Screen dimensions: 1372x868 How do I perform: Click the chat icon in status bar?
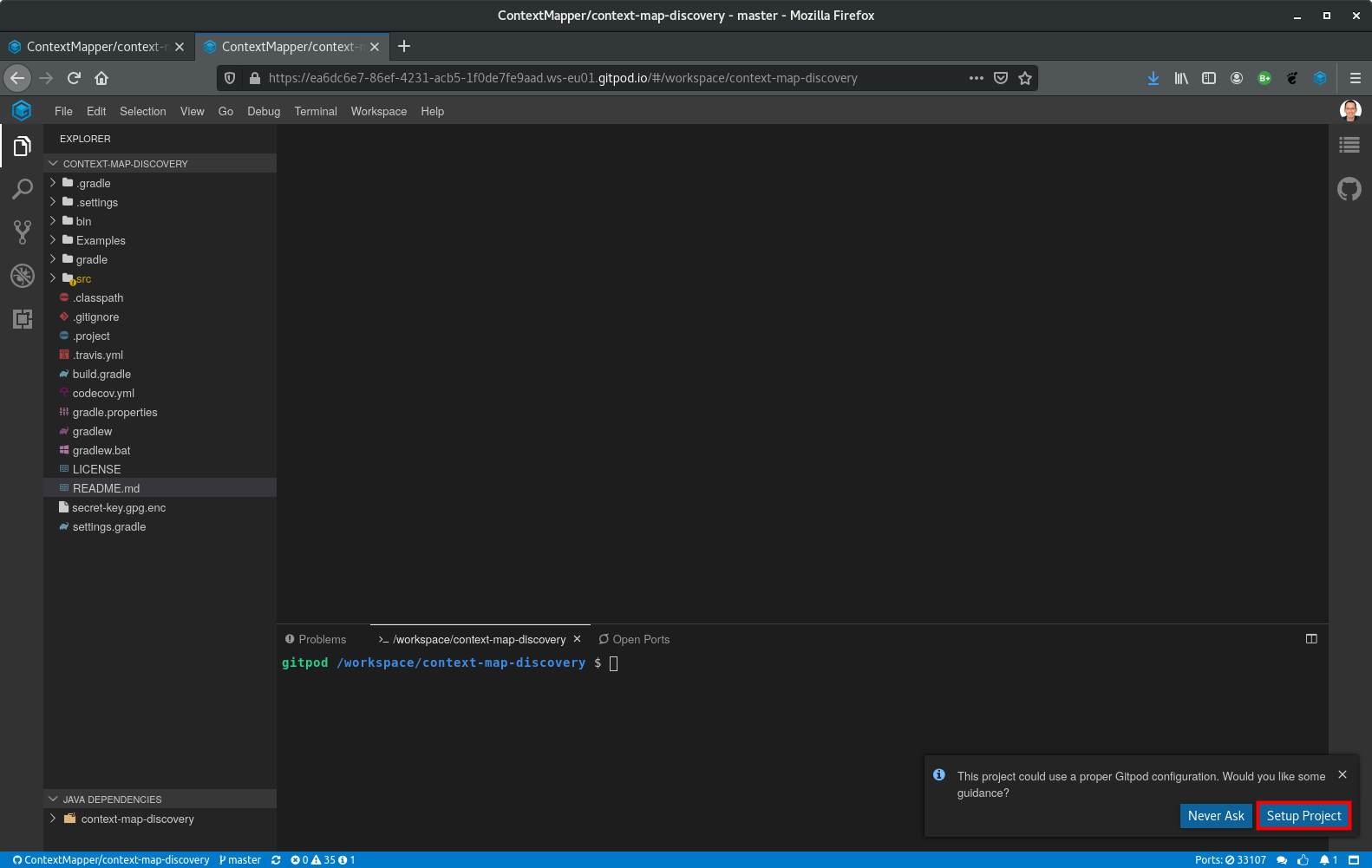pos(1282,860)
